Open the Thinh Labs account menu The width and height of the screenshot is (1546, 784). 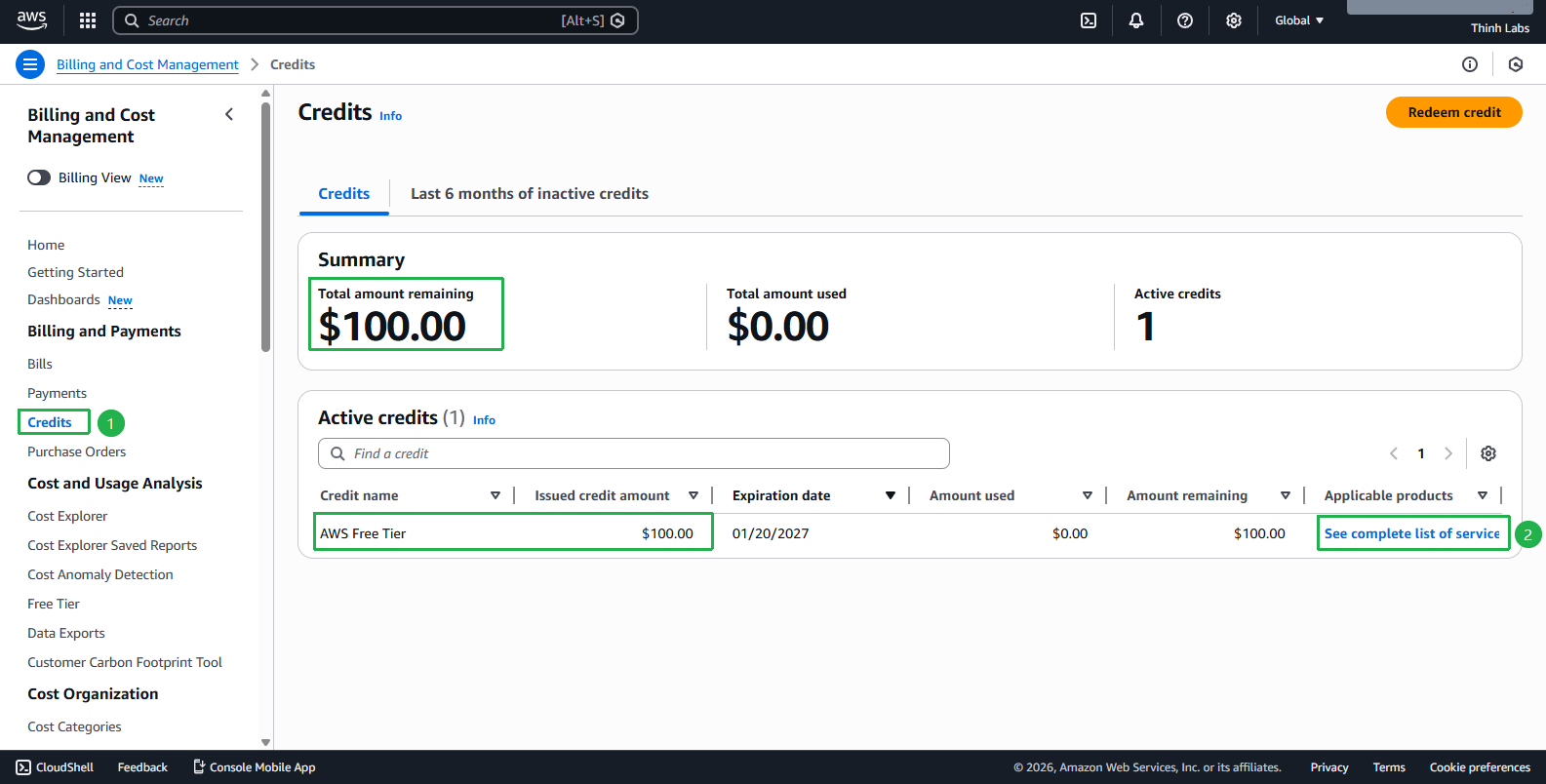click(x=1499, y=27)
